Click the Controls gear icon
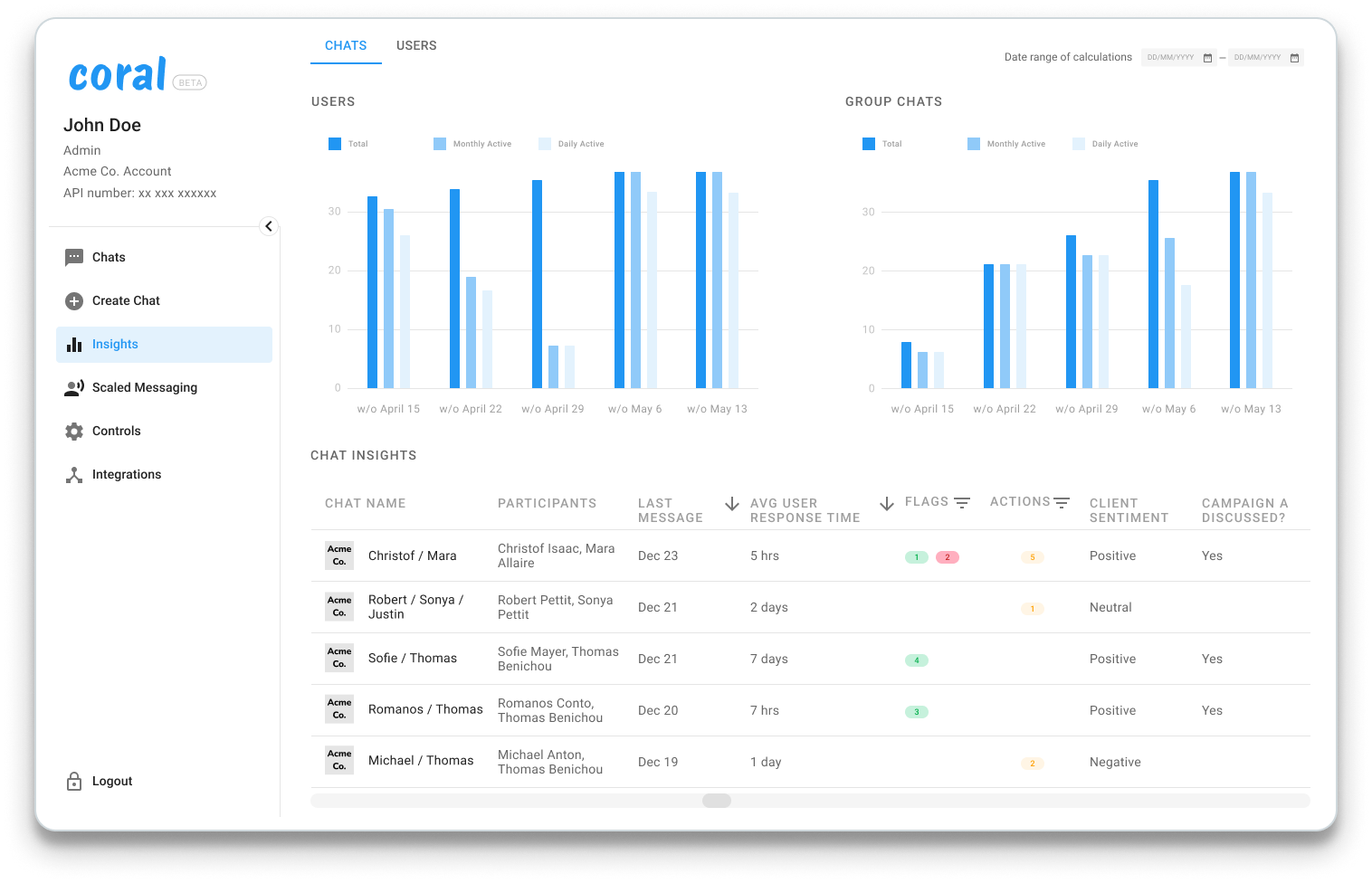 pos(74,432)
